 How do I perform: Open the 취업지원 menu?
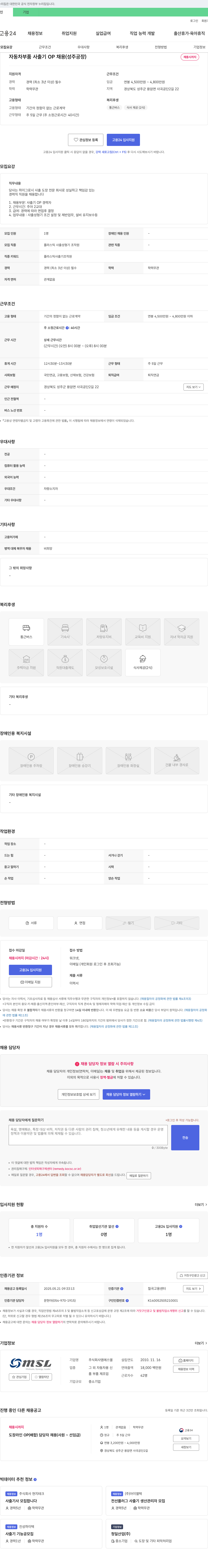pyautogui.click(x=69, y=33)
